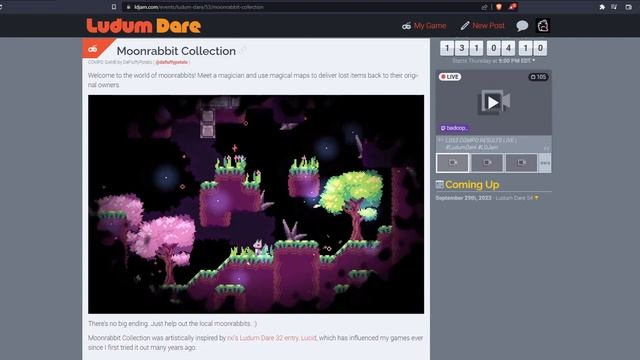Image resolution: width=640 pixels, height=360 pixels.
Task: Open the @daflufflypotato author profile link
Action: [x=171, y=62]
